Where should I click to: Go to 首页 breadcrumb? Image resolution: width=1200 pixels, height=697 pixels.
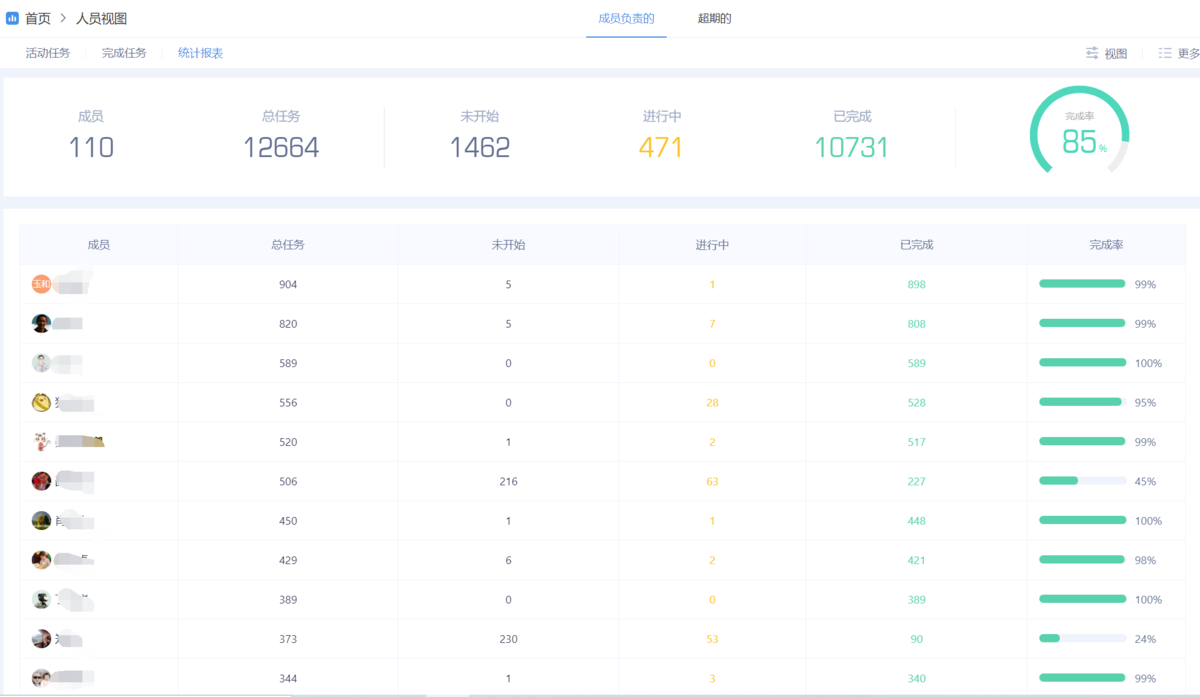click(38, 18)
